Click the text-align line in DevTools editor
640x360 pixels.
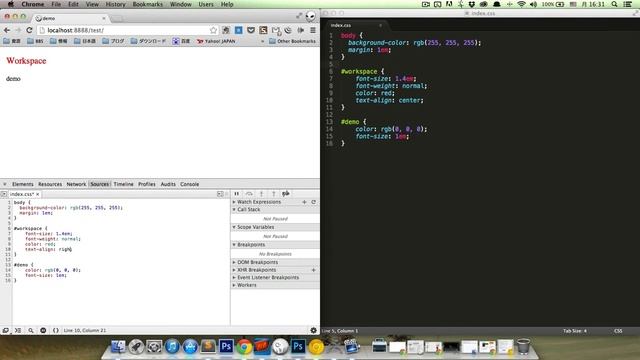coord(48,249)
